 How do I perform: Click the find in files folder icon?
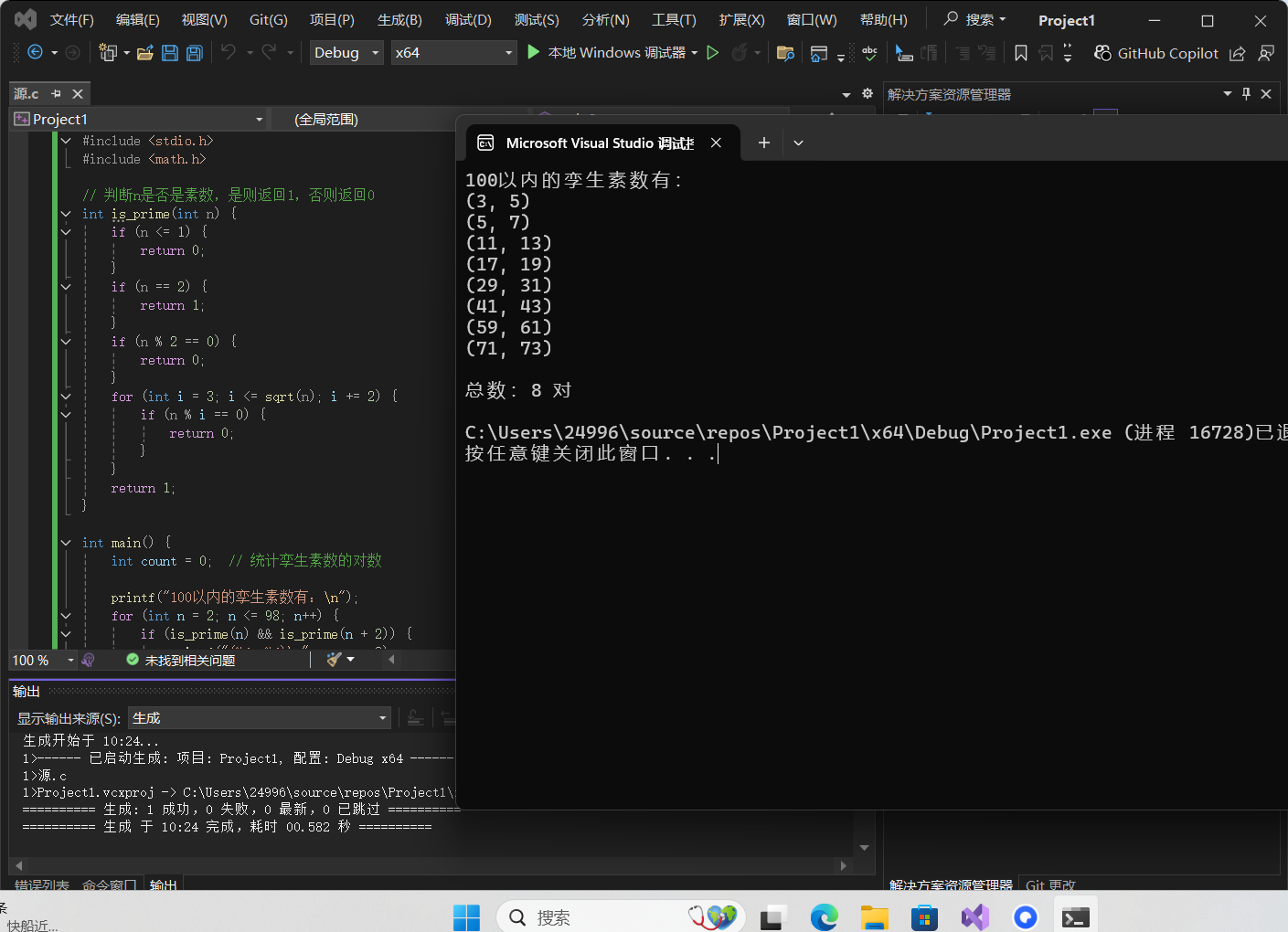785,53
